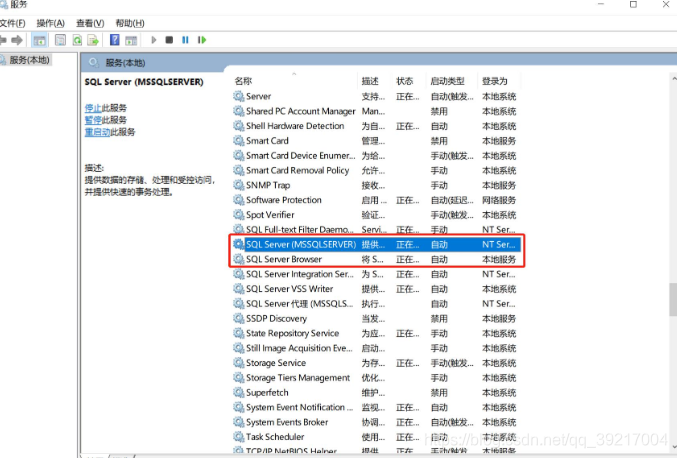The image size is (677, 458).
Task: Sort by the 启动类型 column header
Action: tap(447, 81)
